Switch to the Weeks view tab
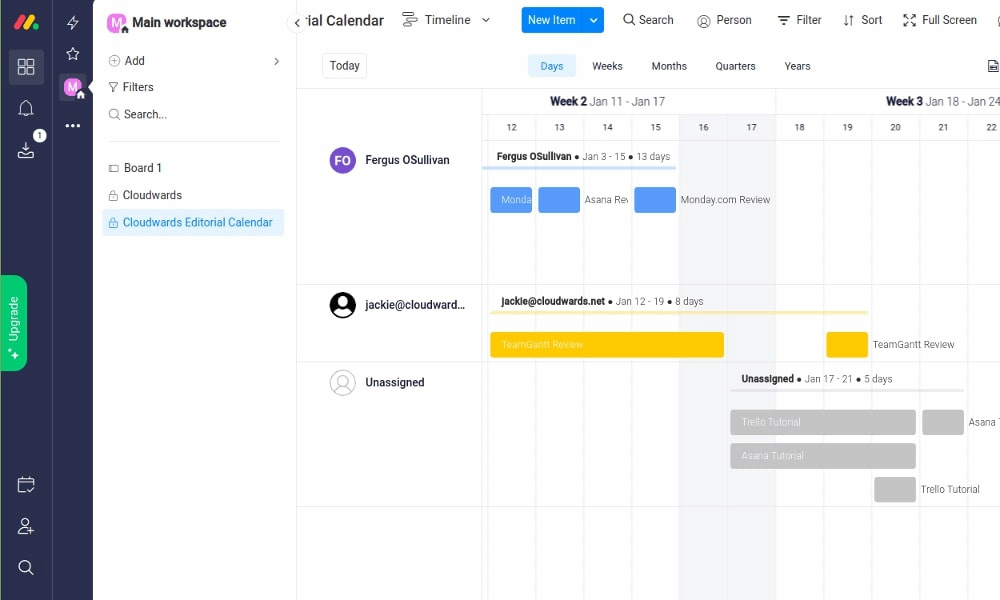This screenshot has height=600, width=1000. point(607,66)
